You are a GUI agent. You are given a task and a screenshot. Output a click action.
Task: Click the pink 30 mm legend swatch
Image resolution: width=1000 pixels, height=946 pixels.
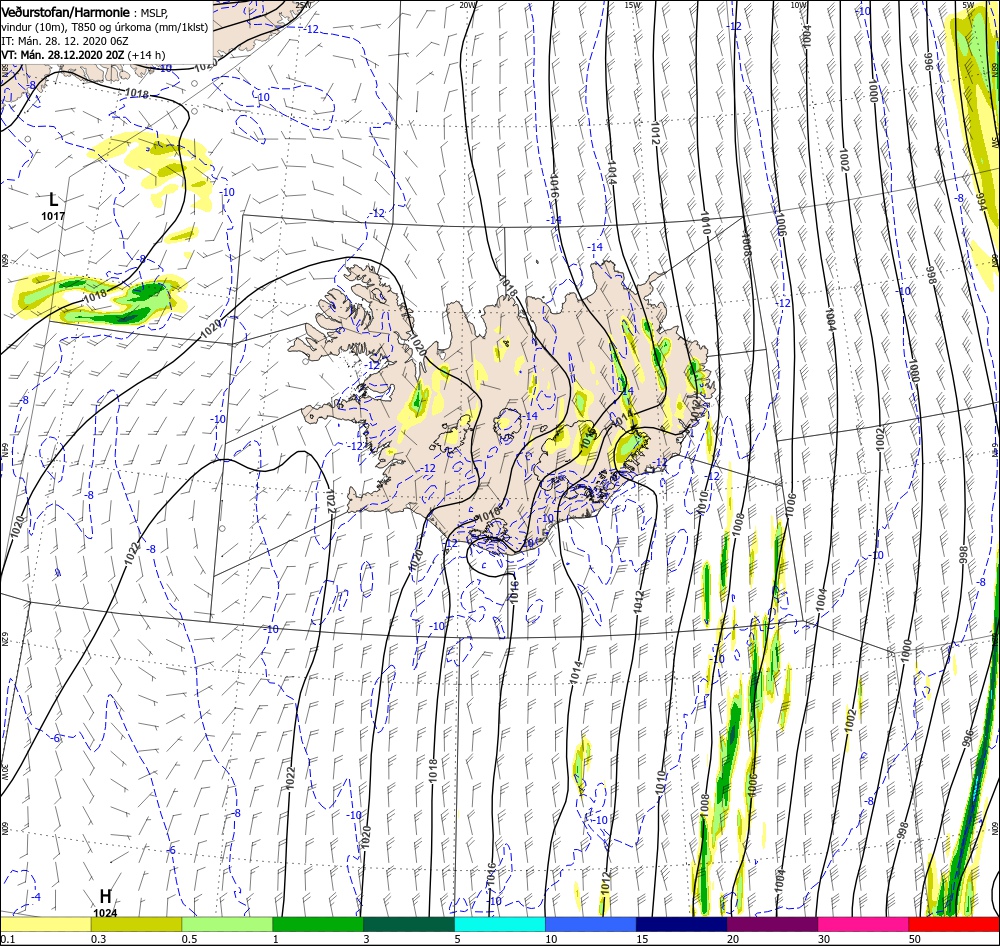(863, 924)
